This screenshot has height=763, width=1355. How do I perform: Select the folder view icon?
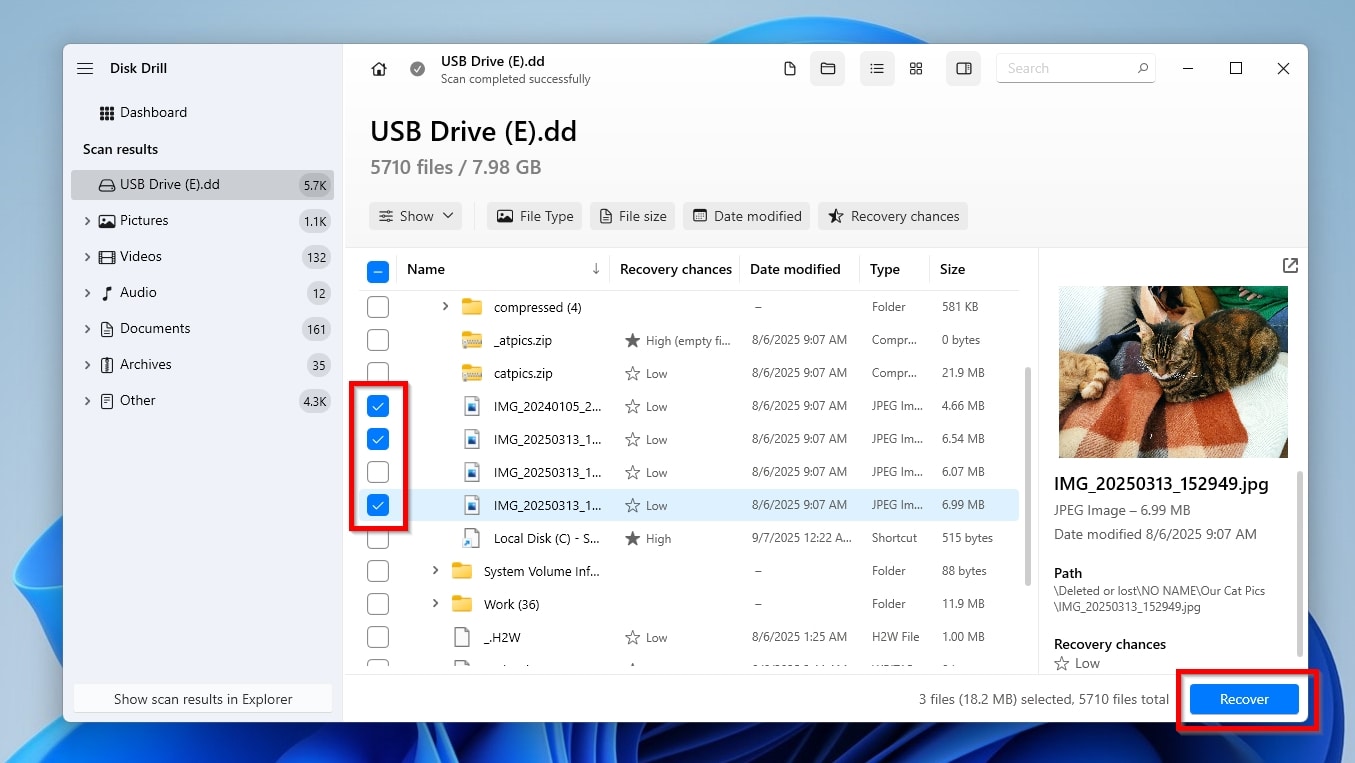(x=827, y=68)
